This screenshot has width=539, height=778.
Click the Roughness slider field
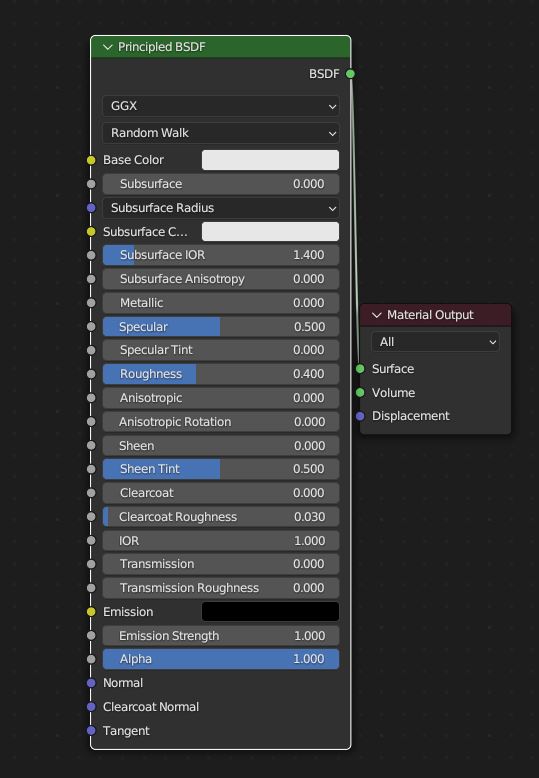click(221, 374)
